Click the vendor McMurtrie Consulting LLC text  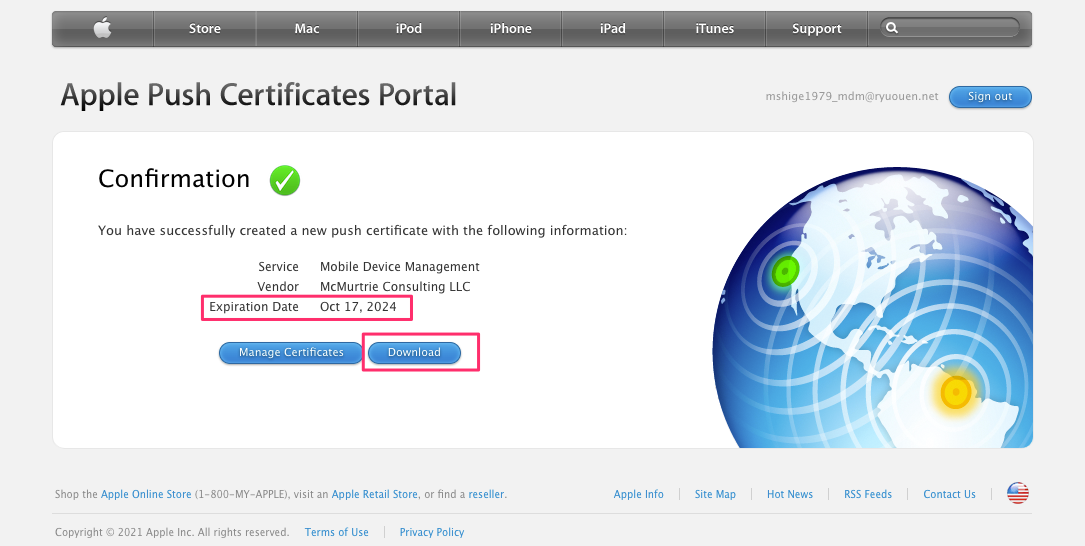pyautogui.click(x=395, y=286)
